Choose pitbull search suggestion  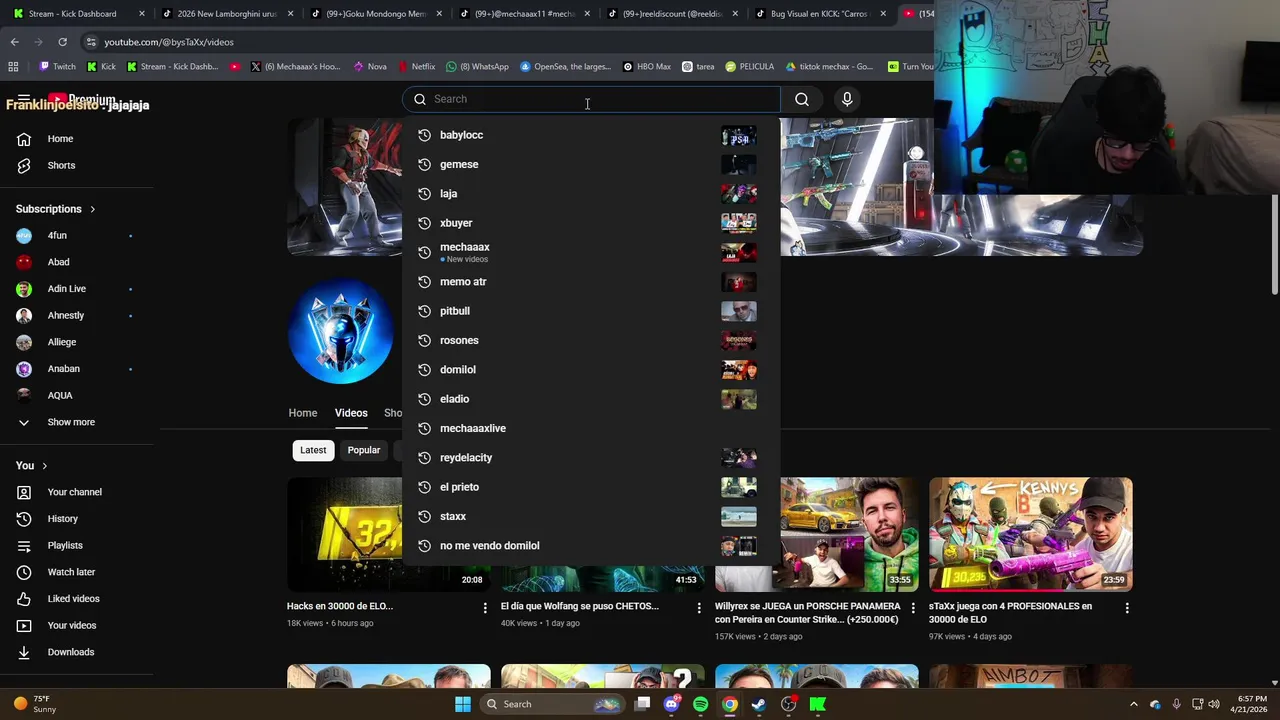point(590,311)
